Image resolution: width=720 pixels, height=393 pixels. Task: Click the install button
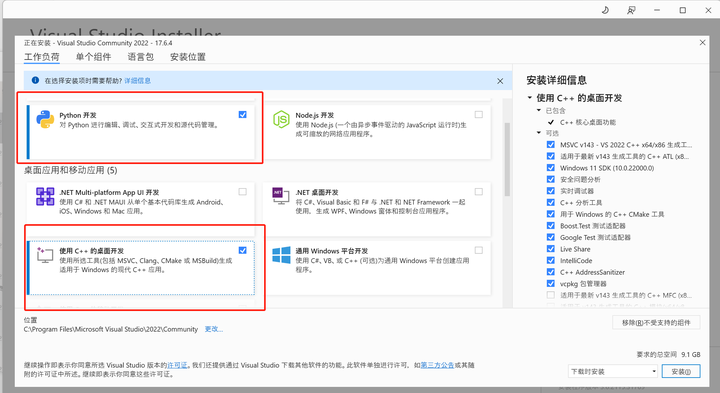coord(681,371)
